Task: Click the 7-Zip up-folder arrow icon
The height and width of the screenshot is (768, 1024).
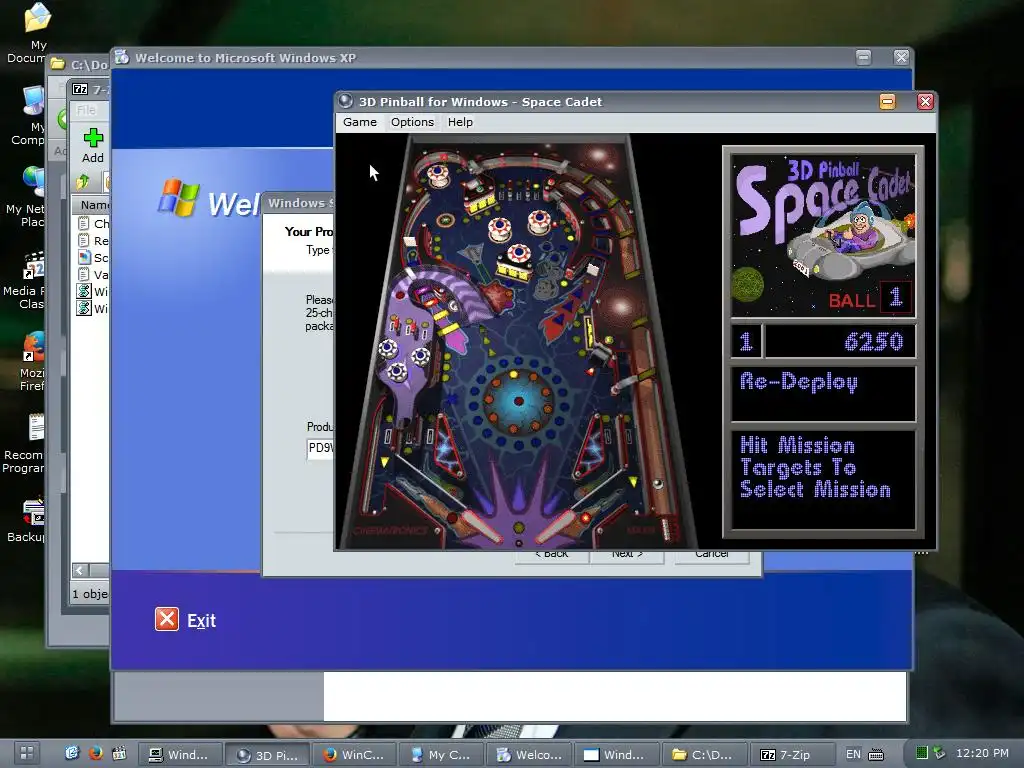Action: click(83, 182)
